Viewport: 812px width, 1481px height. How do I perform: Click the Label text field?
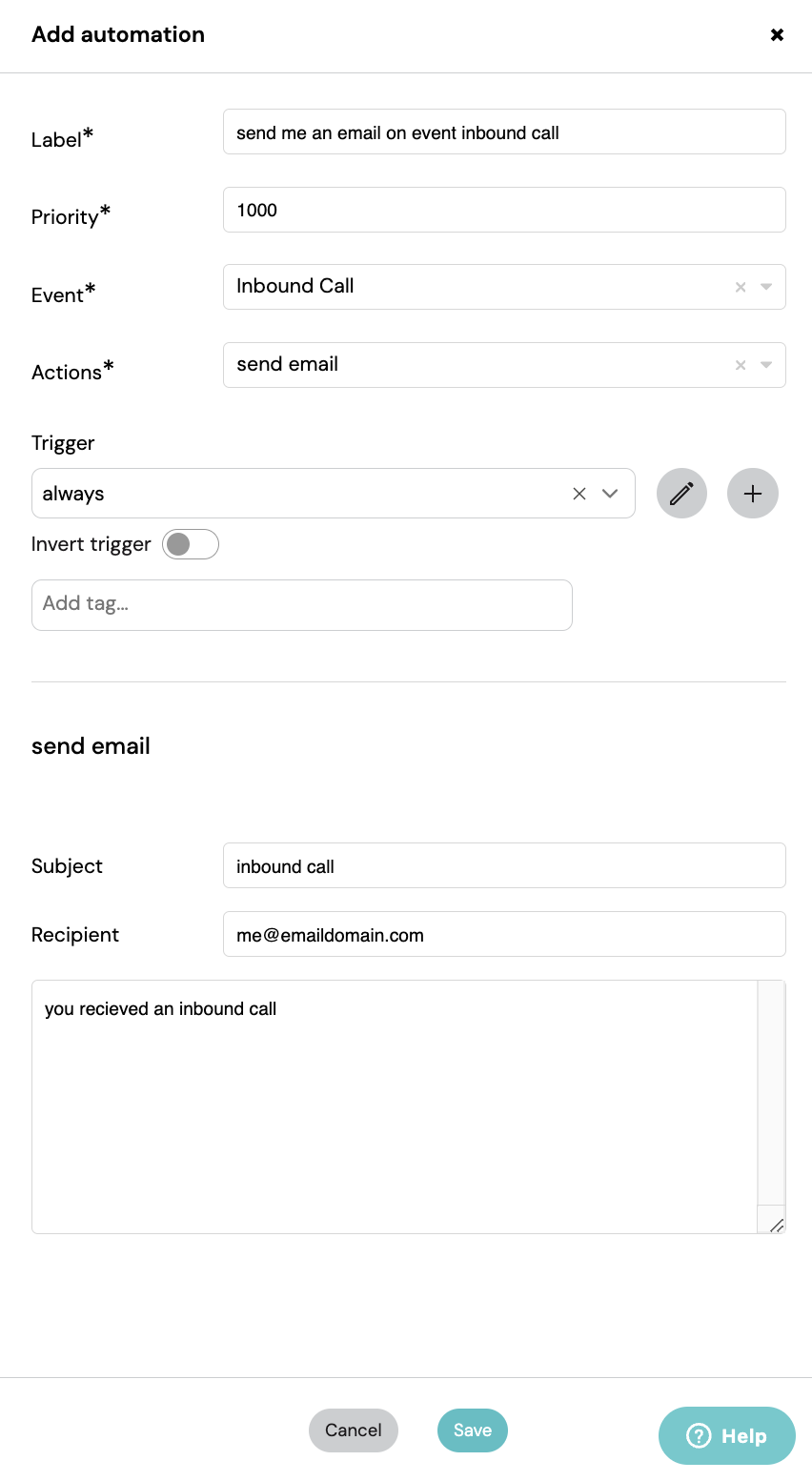pos(504,132)
